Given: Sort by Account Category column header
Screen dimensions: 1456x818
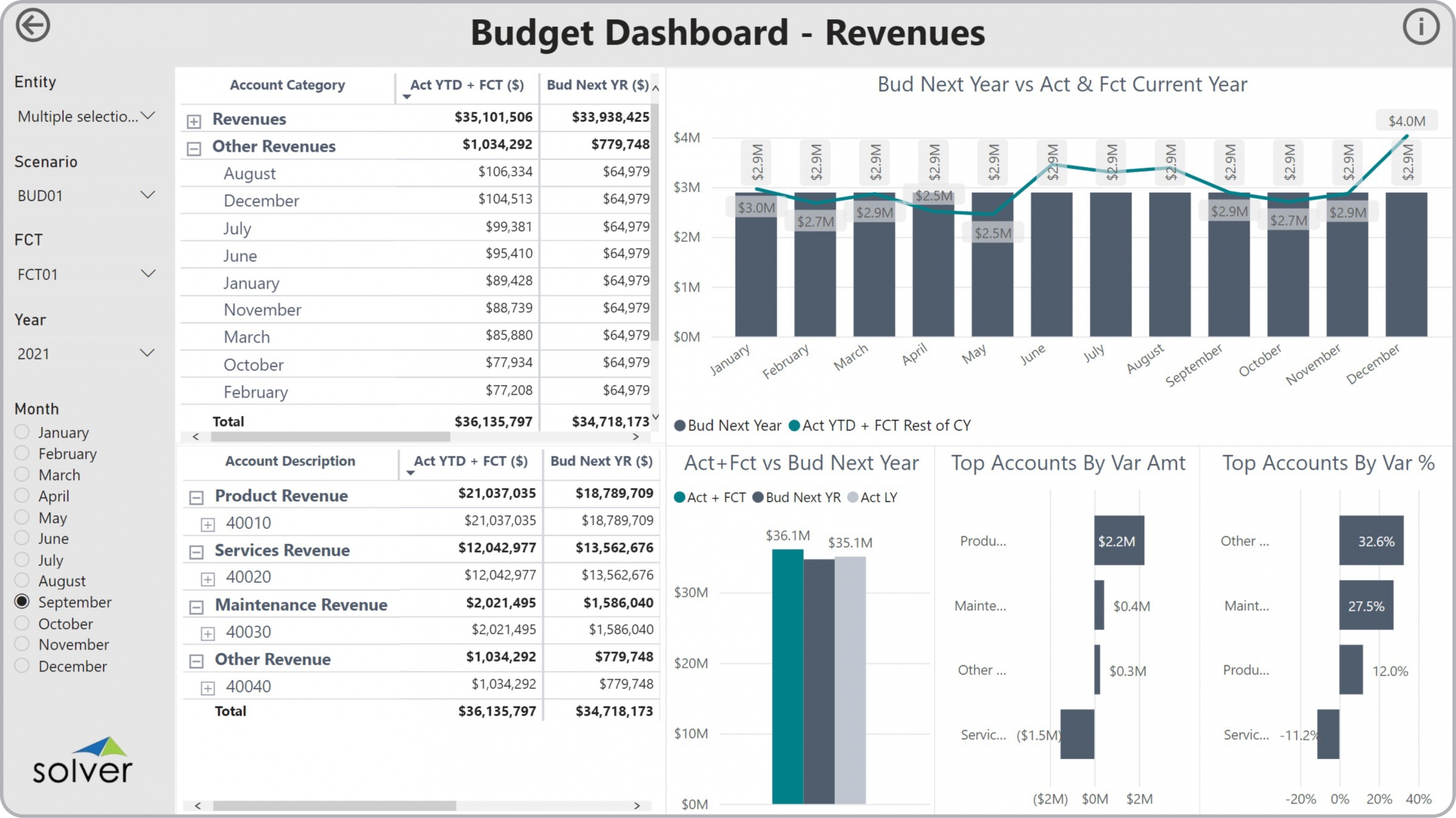Looking at the screenshot, I should [287, 85].
